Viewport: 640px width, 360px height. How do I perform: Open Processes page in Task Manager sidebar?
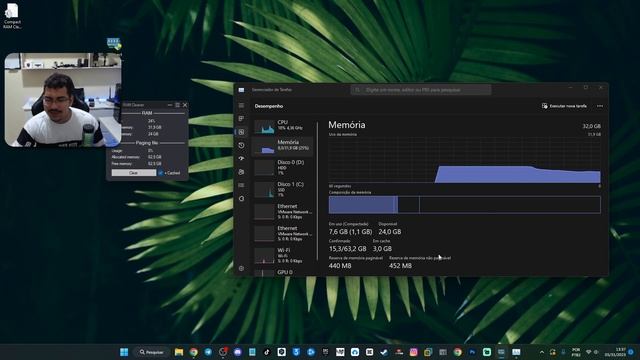click(x=241, y=118)
